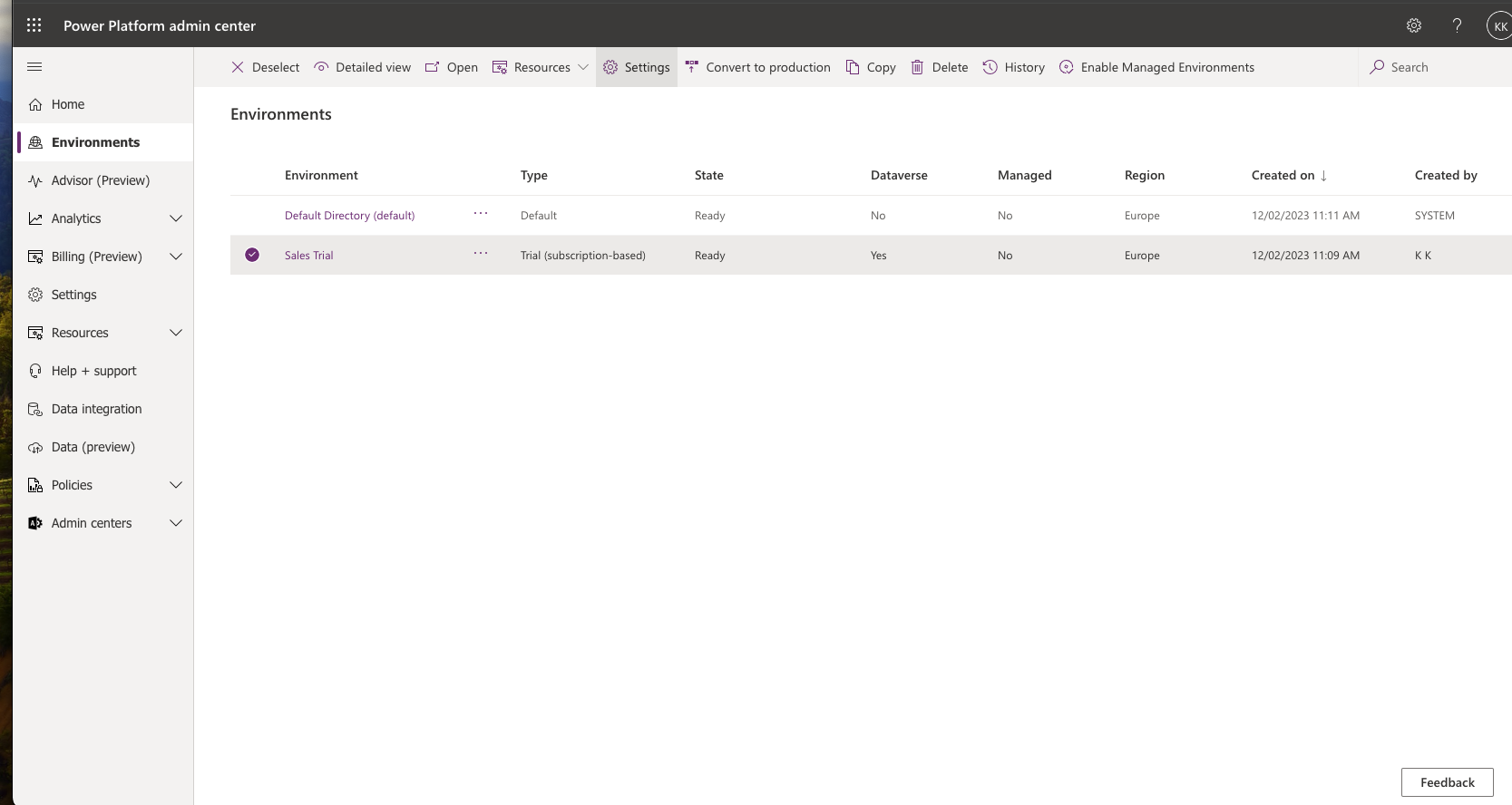Switch to Detailed view
This screenshot has height=805, width=1512.
(x=362, y=67)
